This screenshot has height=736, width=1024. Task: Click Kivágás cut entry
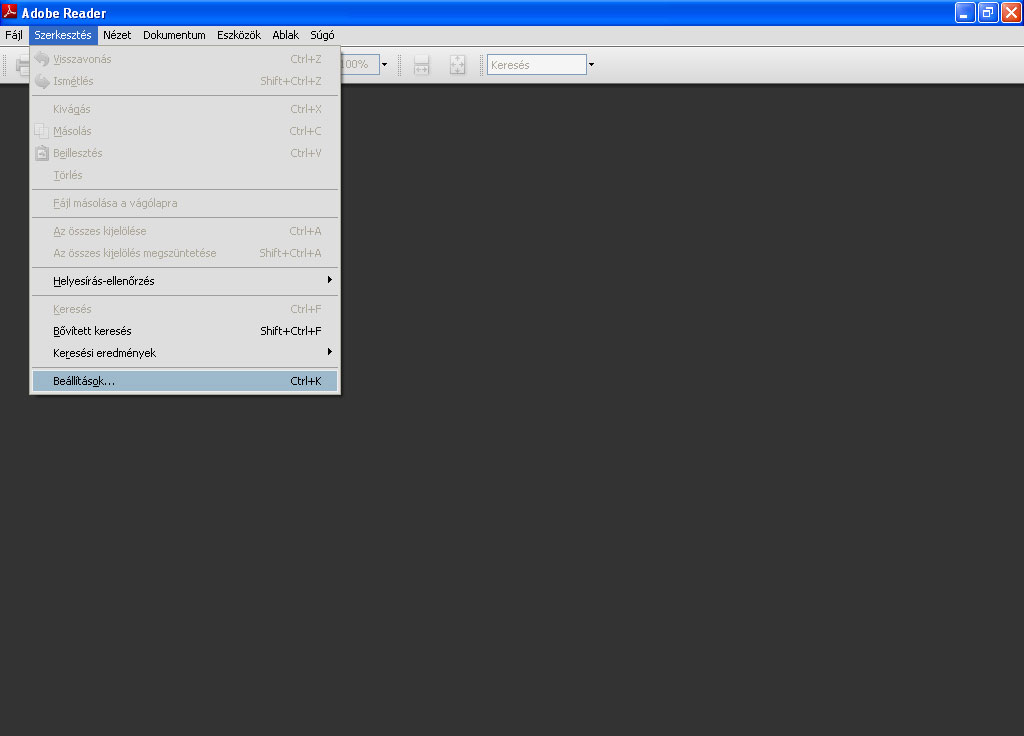[185, 109]
